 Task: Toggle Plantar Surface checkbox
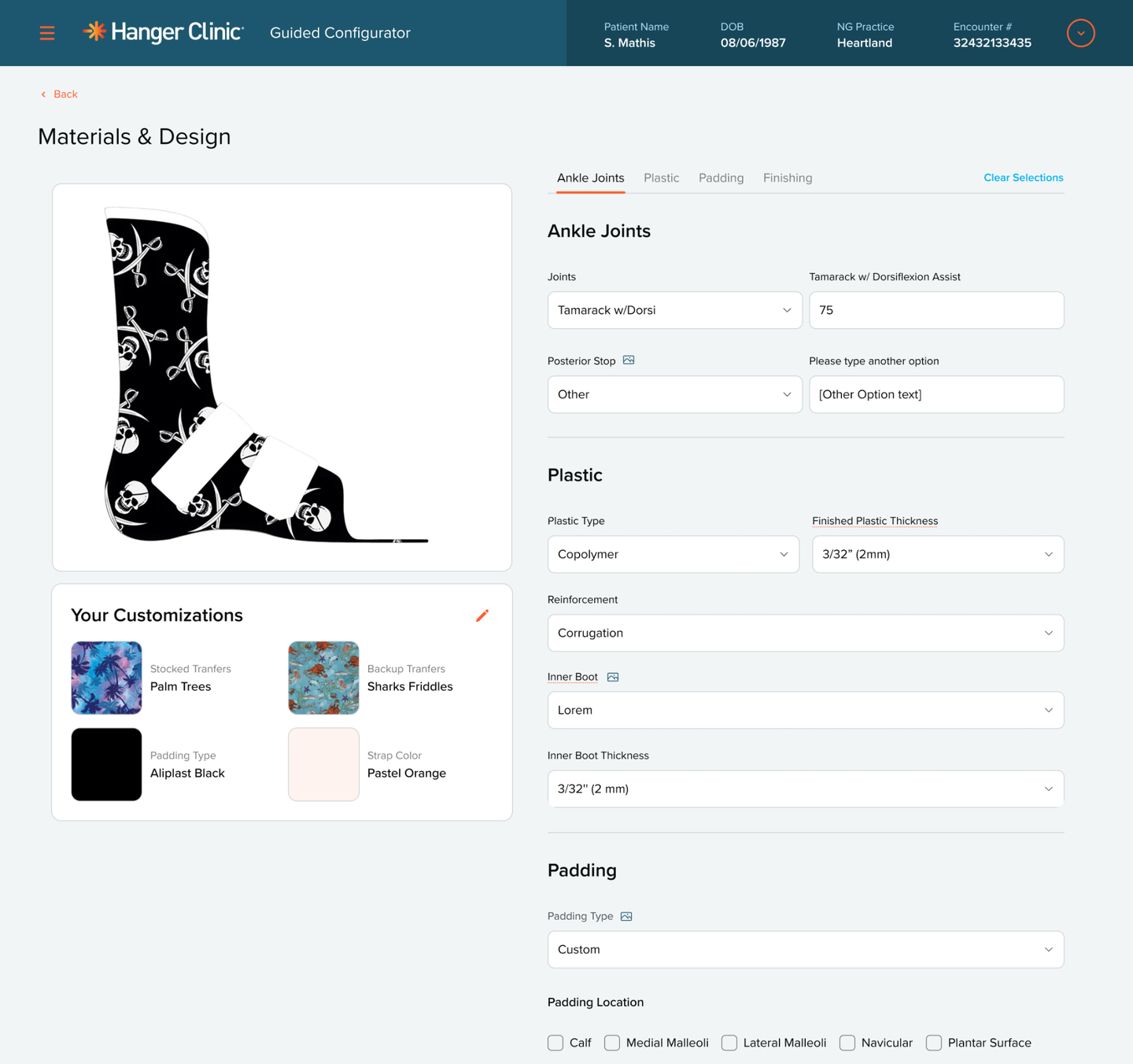[x=934, y=1043]
